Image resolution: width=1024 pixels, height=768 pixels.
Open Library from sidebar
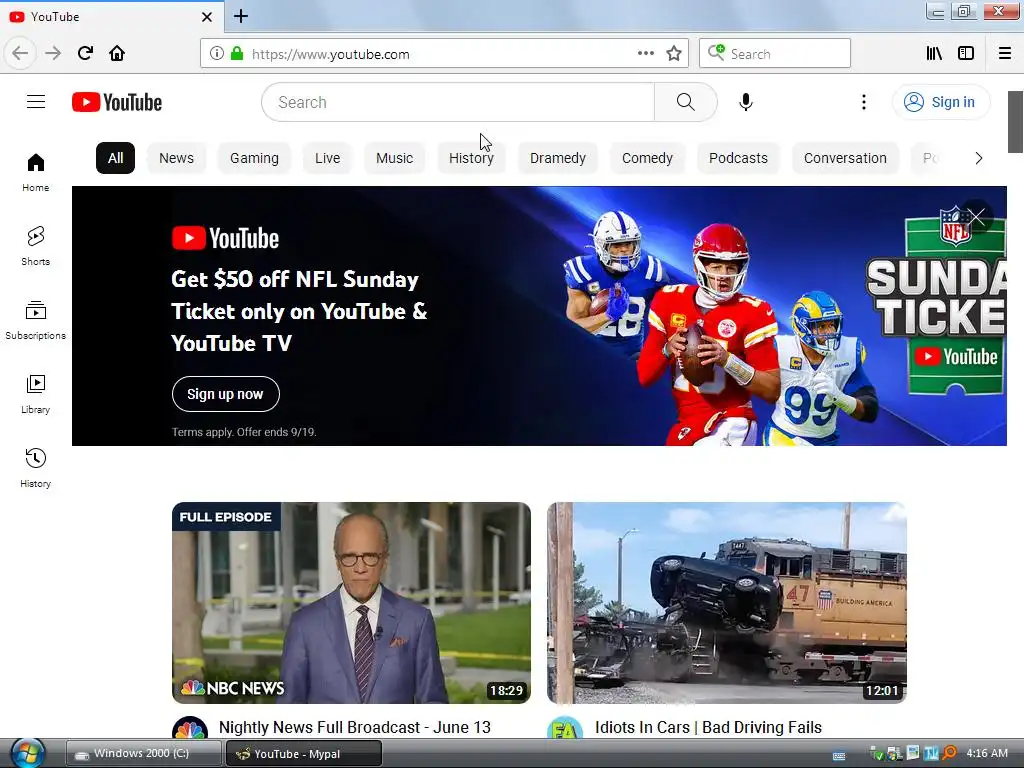[x=36, y=394]
